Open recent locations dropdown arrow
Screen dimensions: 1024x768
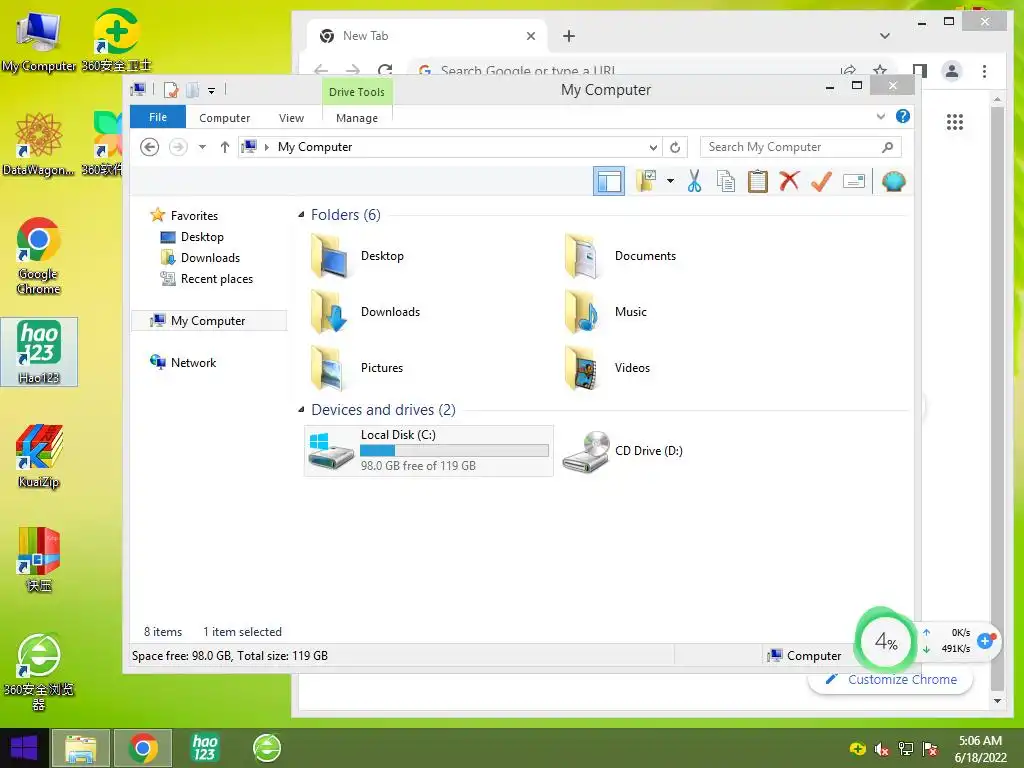tap(202, 147)
